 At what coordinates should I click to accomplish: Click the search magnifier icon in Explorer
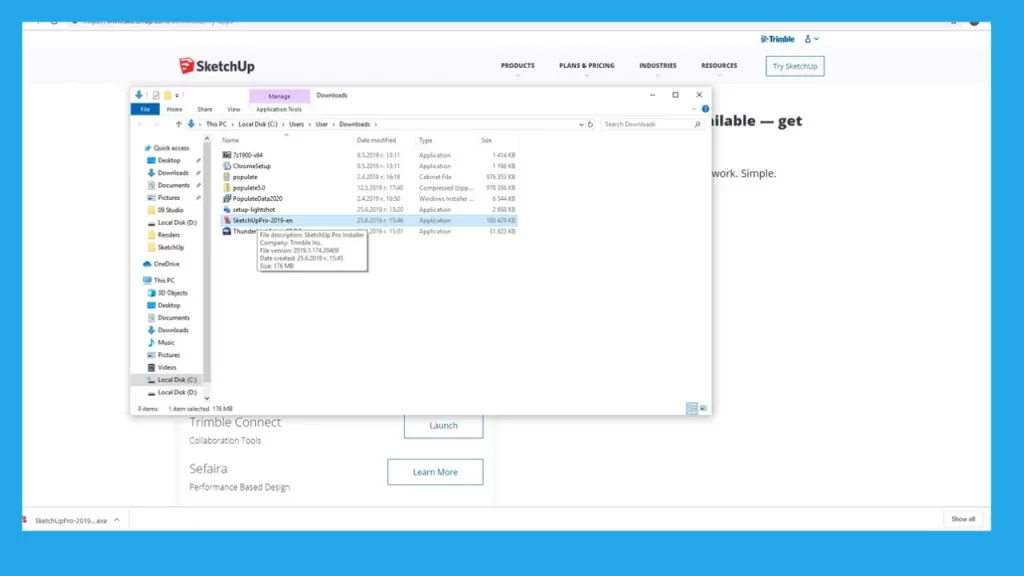(697, 124)
